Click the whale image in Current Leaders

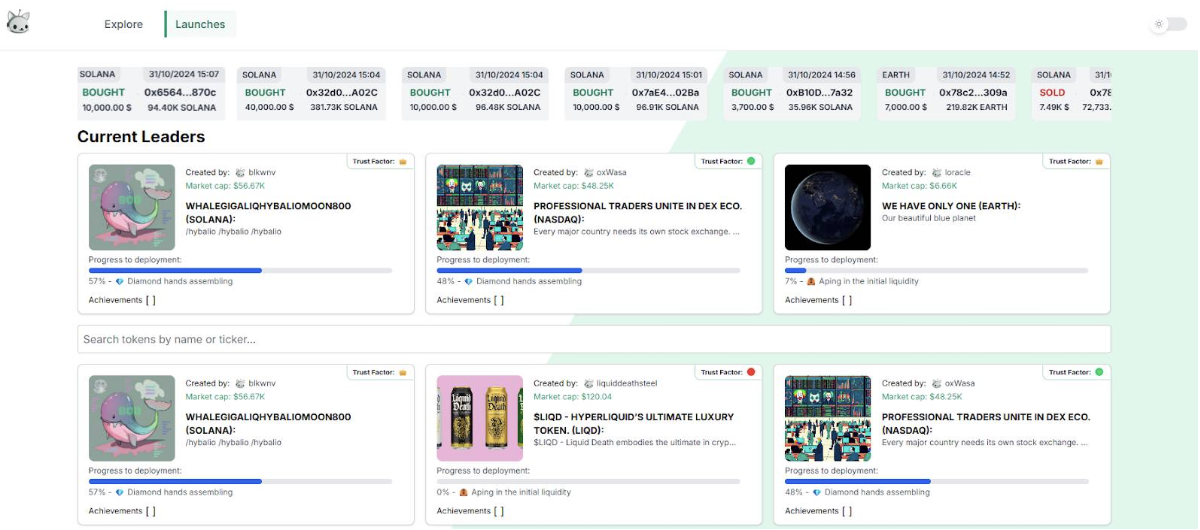pyautogui.click(x=132, y=207)
